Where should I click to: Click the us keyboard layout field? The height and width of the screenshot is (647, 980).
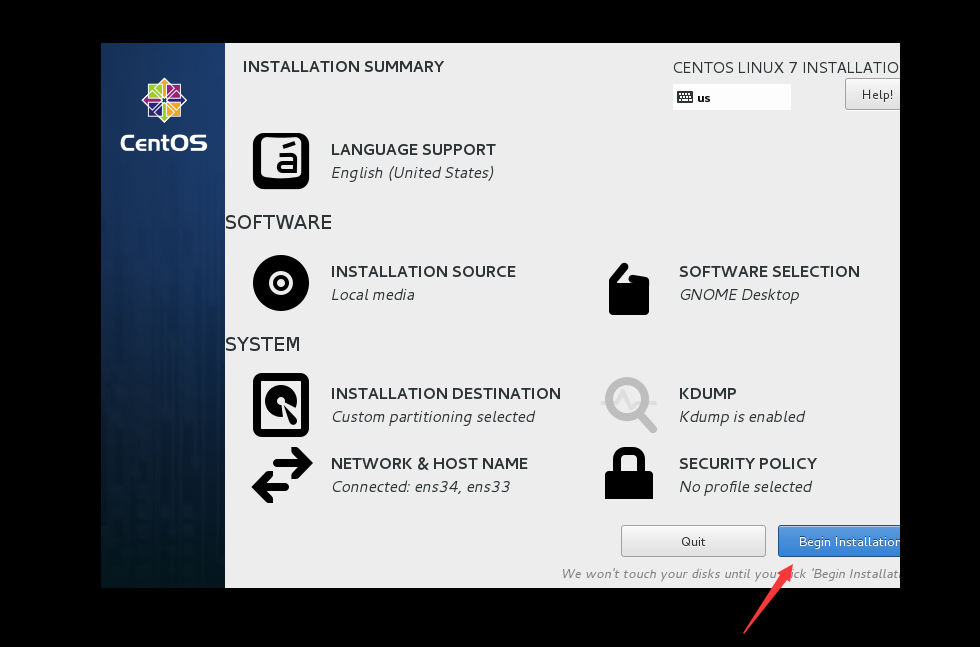[732, 97]
